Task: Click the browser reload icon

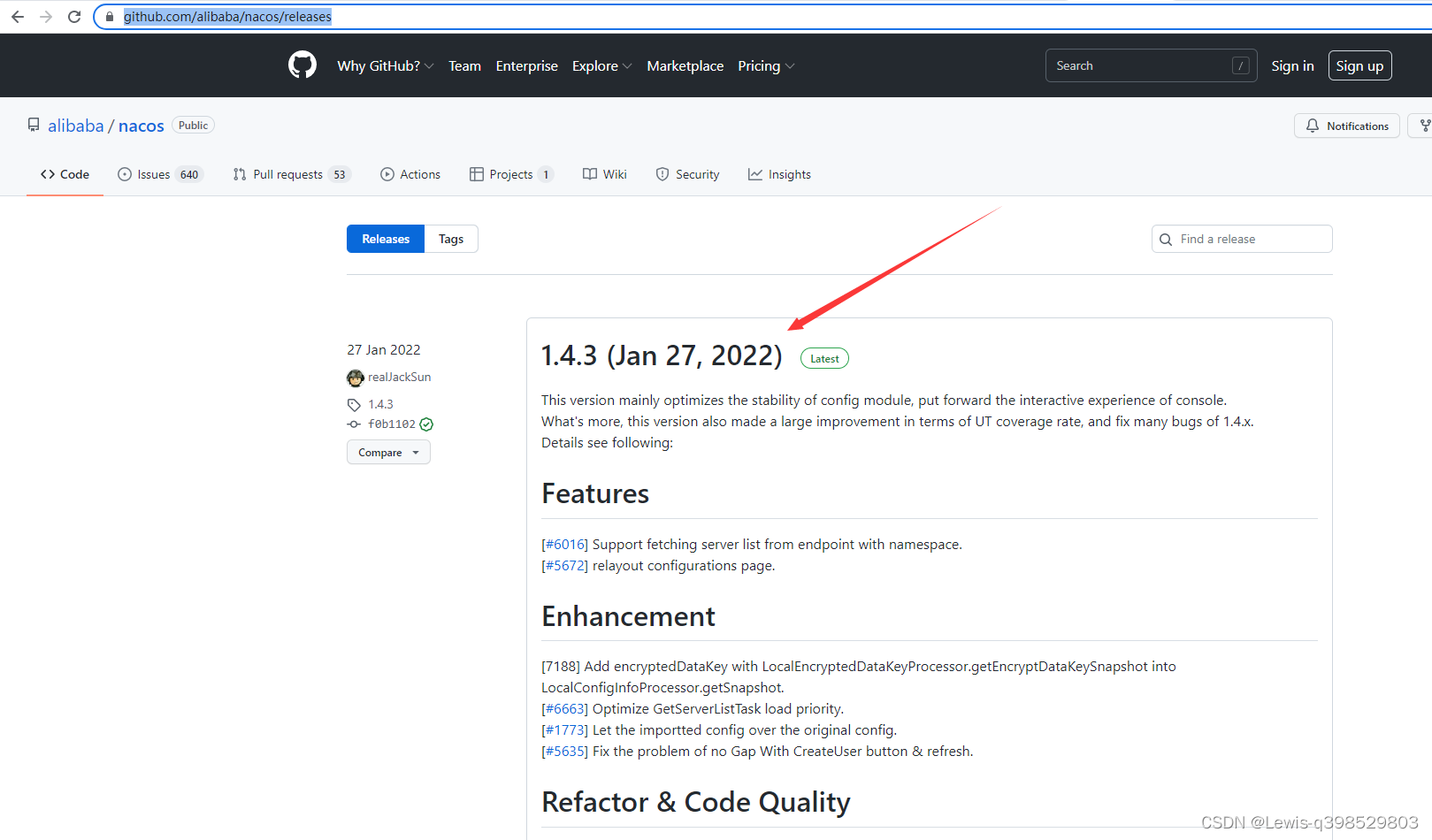Action: click(74, 17)
